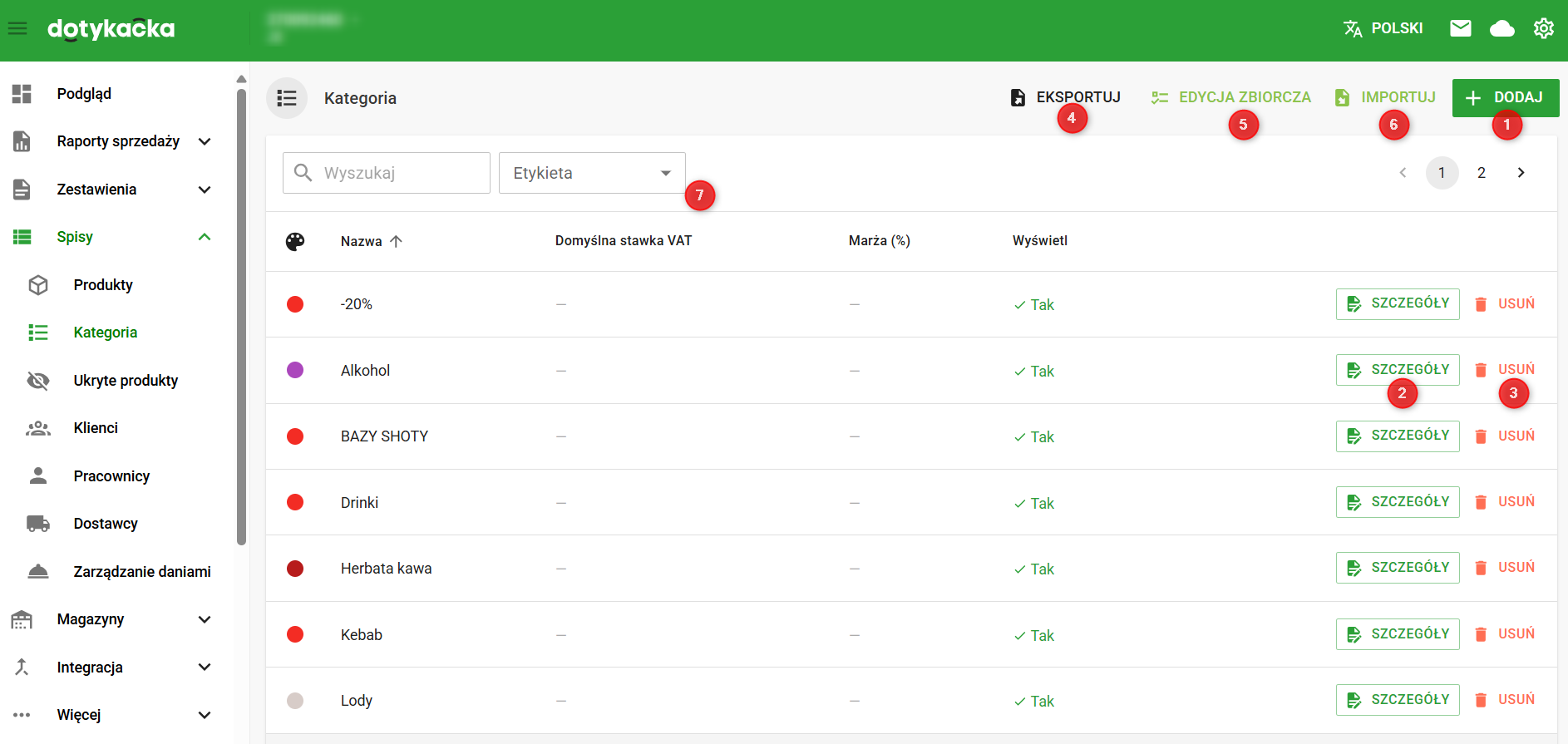Screen dimensions: 1568x744
Task: Open the hamburger menu icon
Action: pos(17,29)
